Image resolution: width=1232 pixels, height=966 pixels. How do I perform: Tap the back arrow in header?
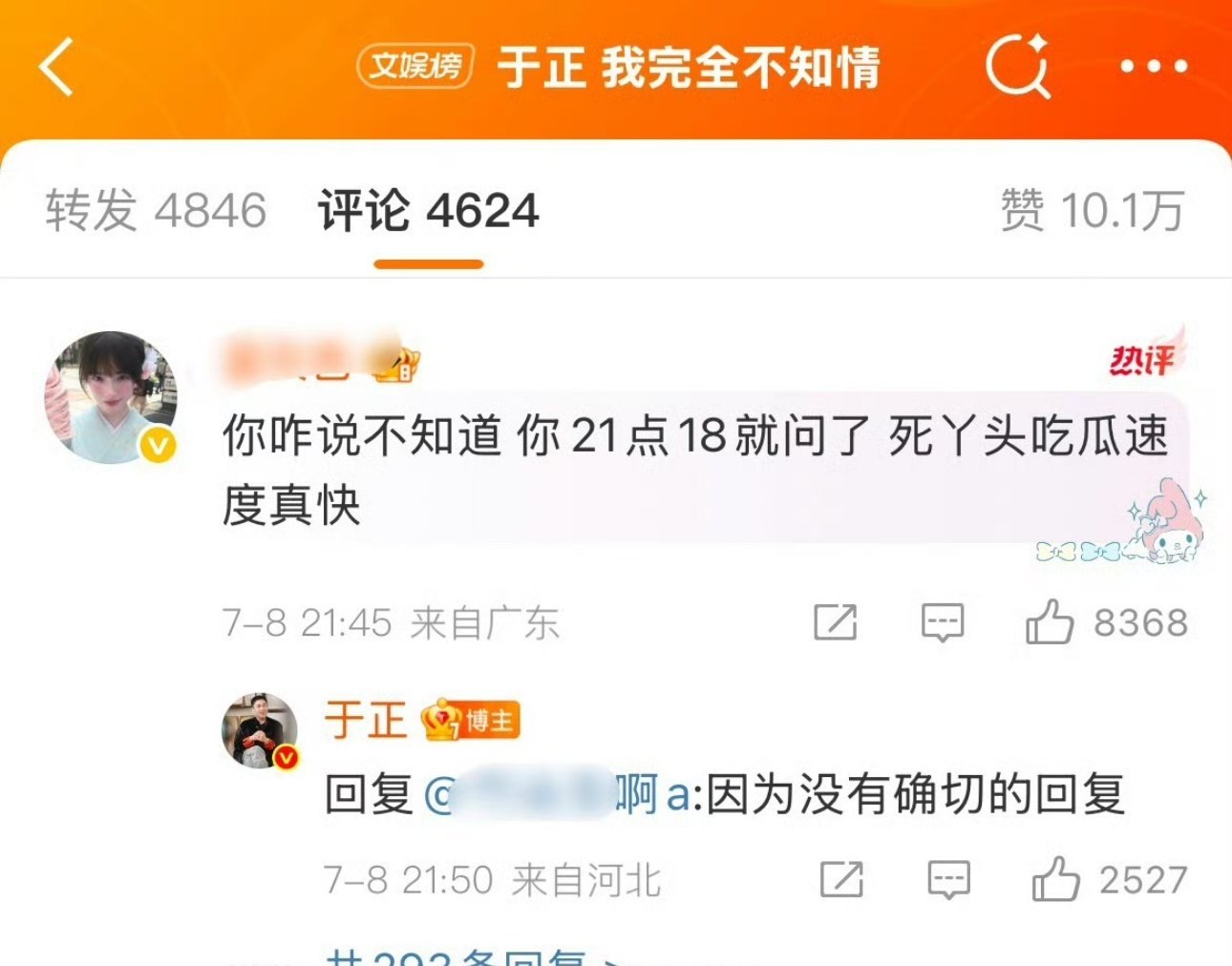pos(56,67)
